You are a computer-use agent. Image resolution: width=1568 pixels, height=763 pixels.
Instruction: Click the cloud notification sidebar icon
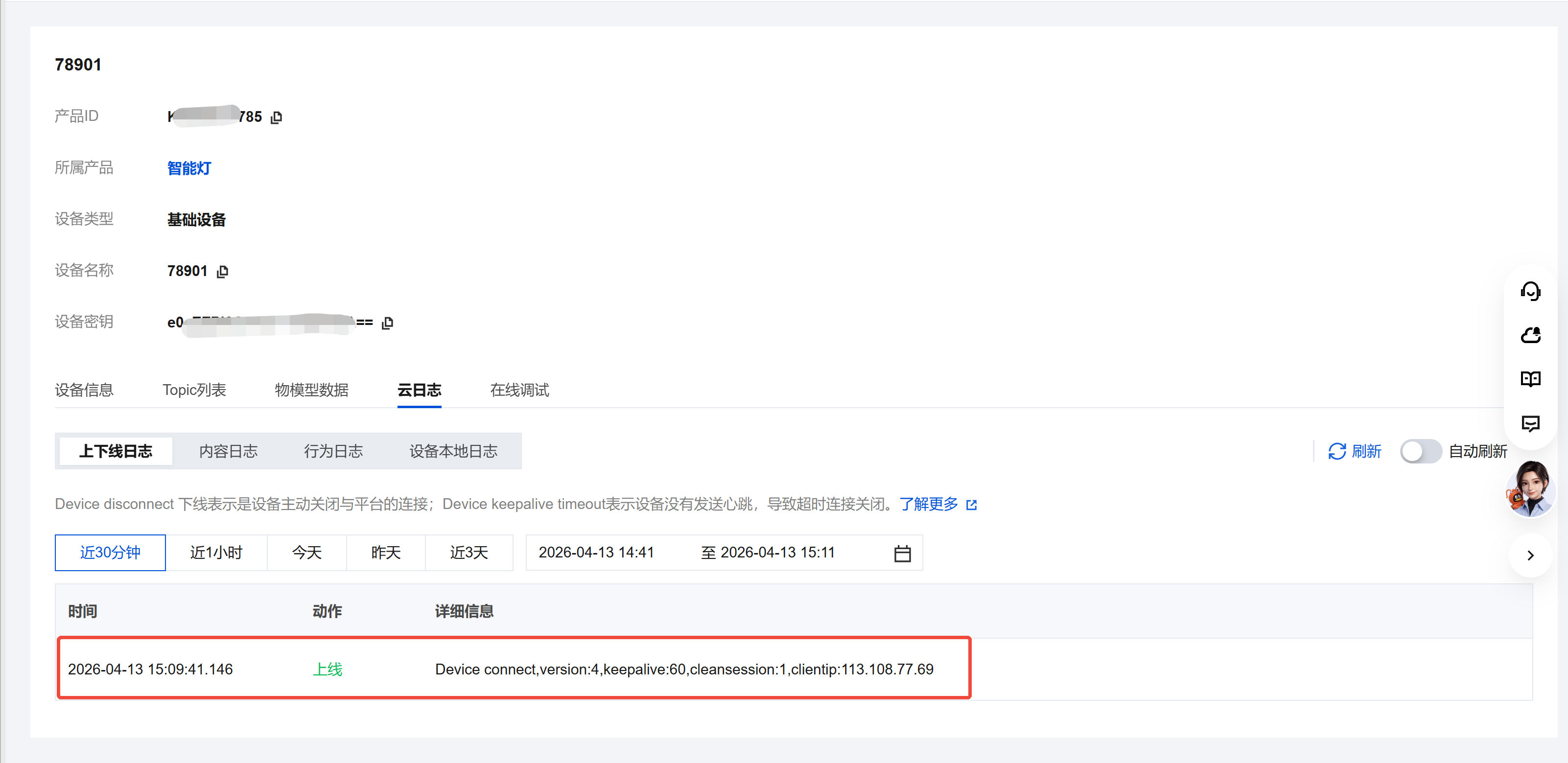coord(1530,335)
